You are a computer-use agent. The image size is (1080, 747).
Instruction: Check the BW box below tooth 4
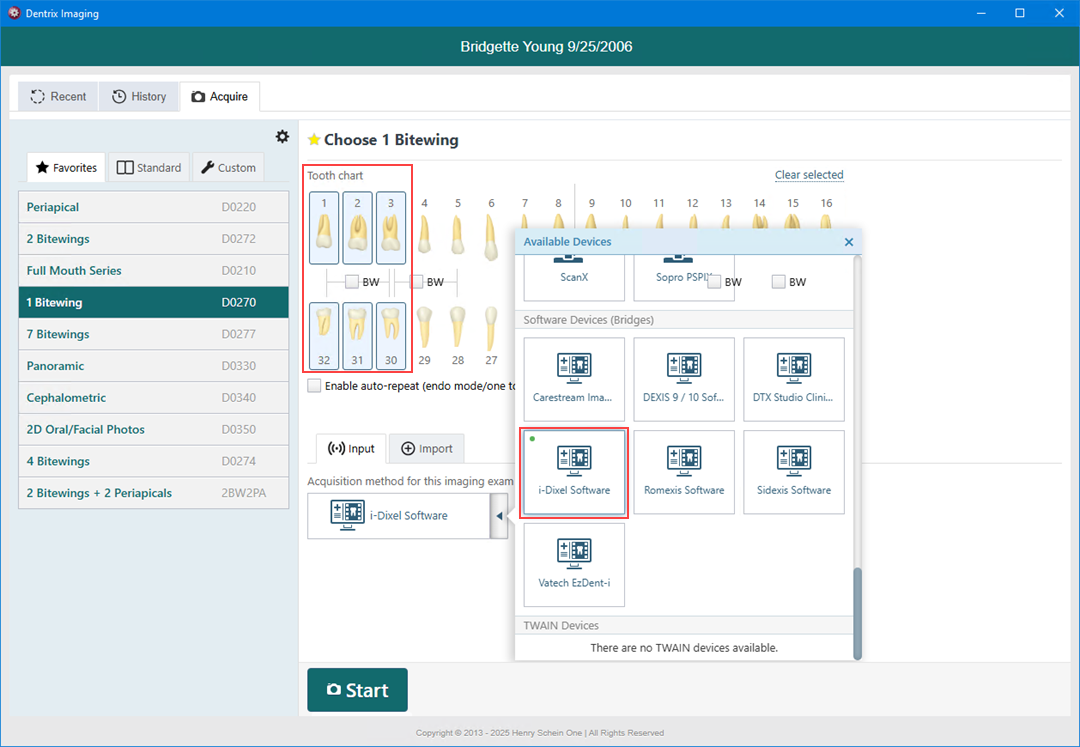point(416,282)
